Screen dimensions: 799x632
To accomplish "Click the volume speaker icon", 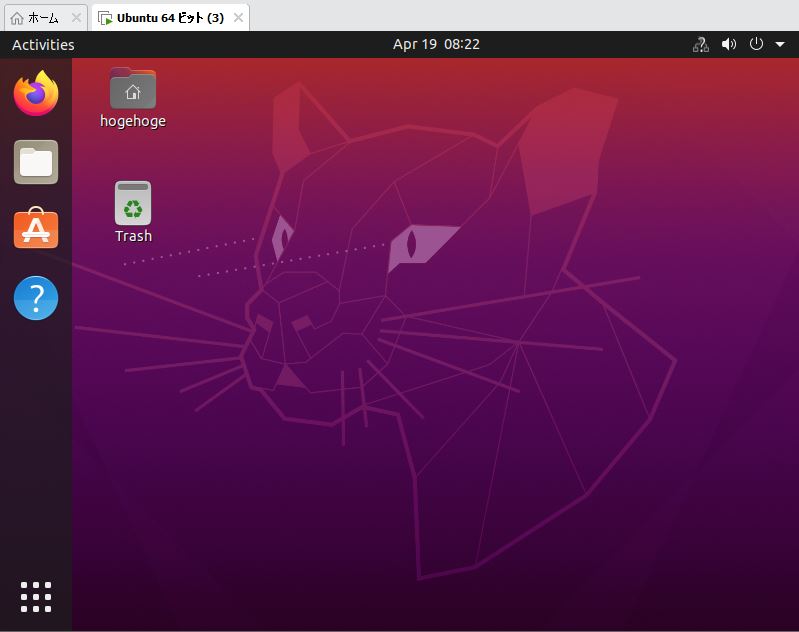I will pyautogui.click(x=729, y=44).
